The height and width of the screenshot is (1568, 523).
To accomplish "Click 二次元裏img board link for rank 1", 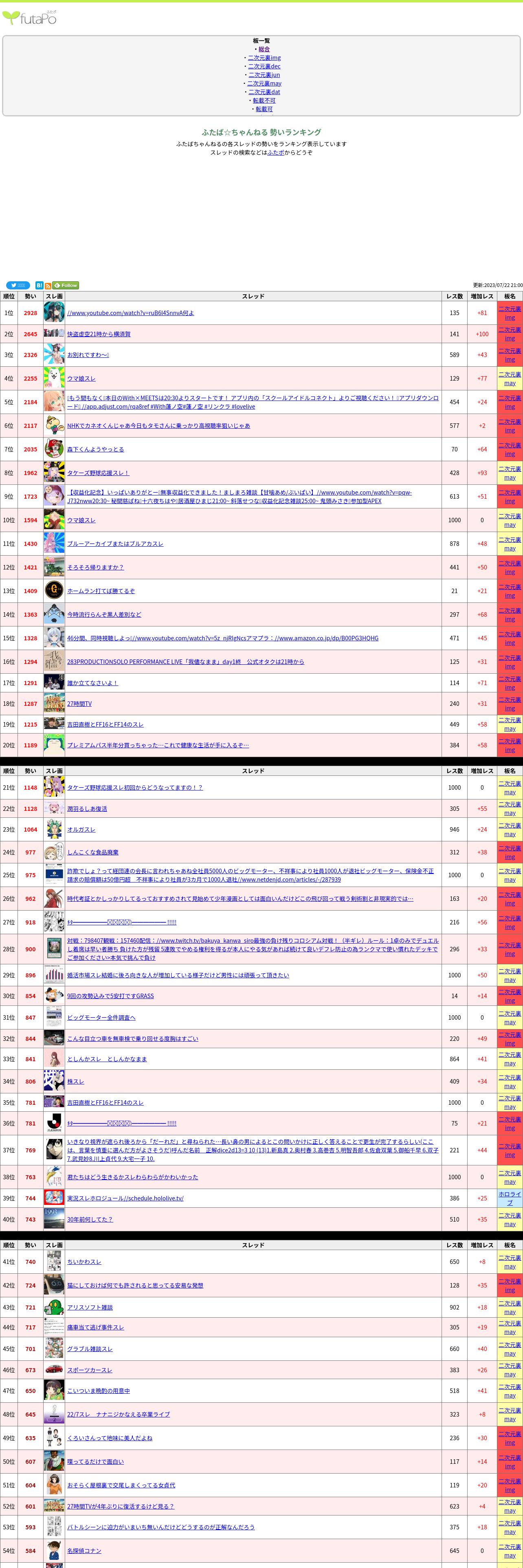I will pyautogui.click(x=510, y=313).
